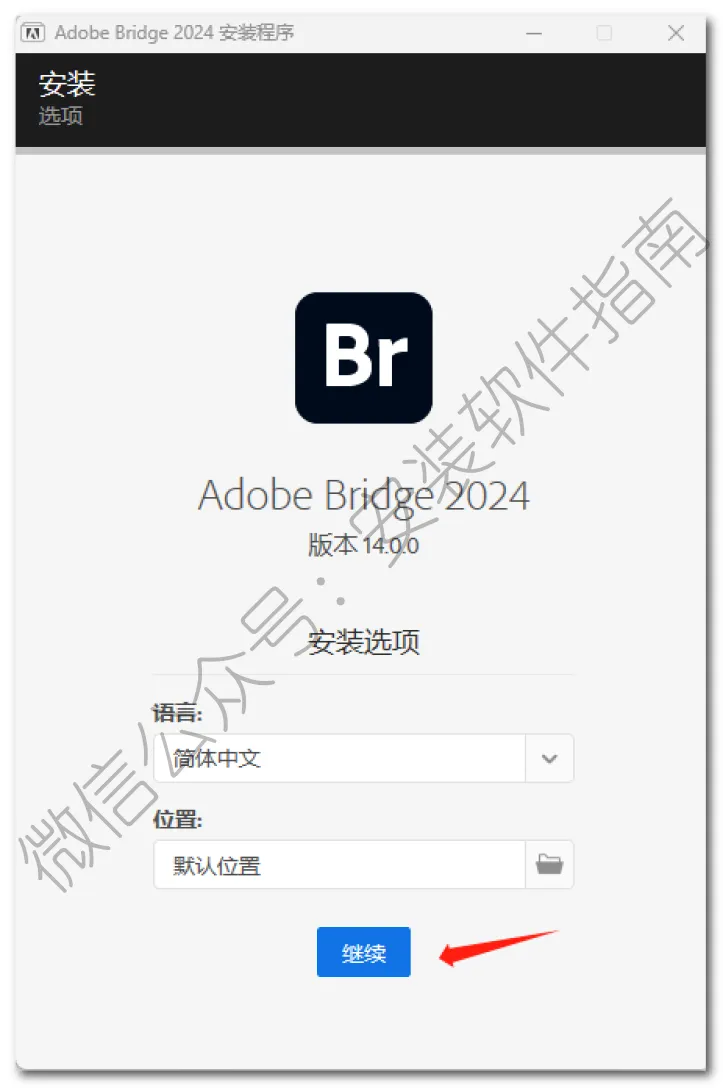Click the red arrow pointing at 继续

(x=498, y=947)
